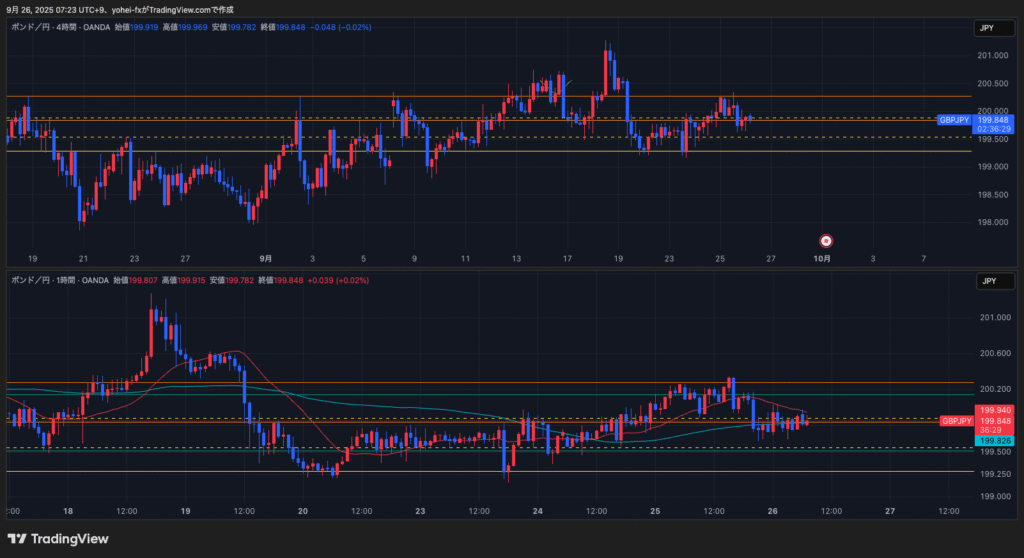1024x558 pixels.
Task: Click 201.000 on the upper price axis
Action: pos(992,55)
